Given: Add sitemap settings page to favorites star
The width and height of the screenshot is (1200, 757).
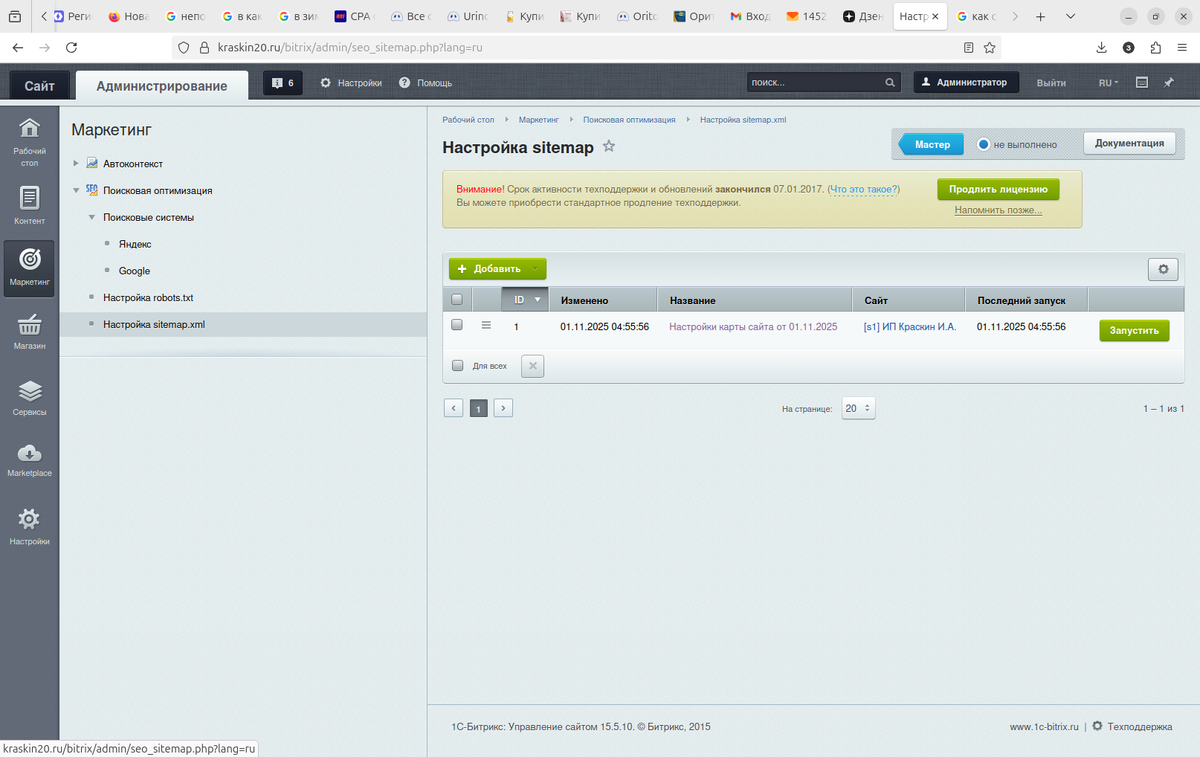Looking at the screenshot, I should tap(609, 147).
